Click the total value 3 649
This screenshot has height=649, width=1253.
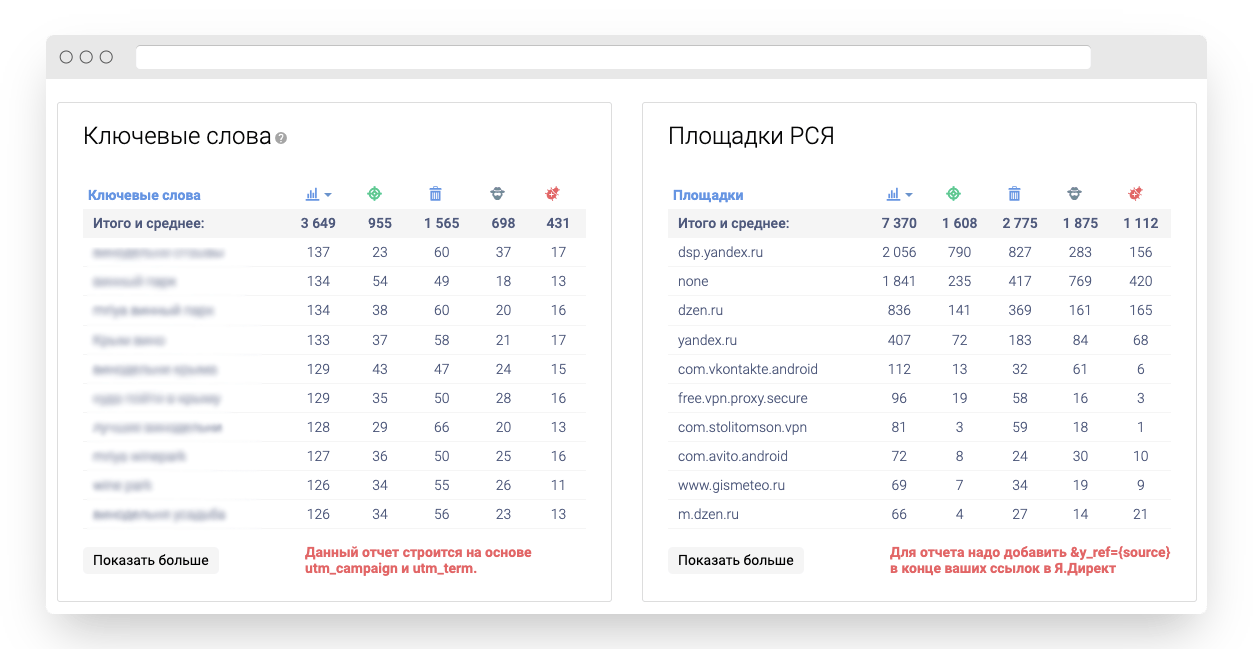318,223
